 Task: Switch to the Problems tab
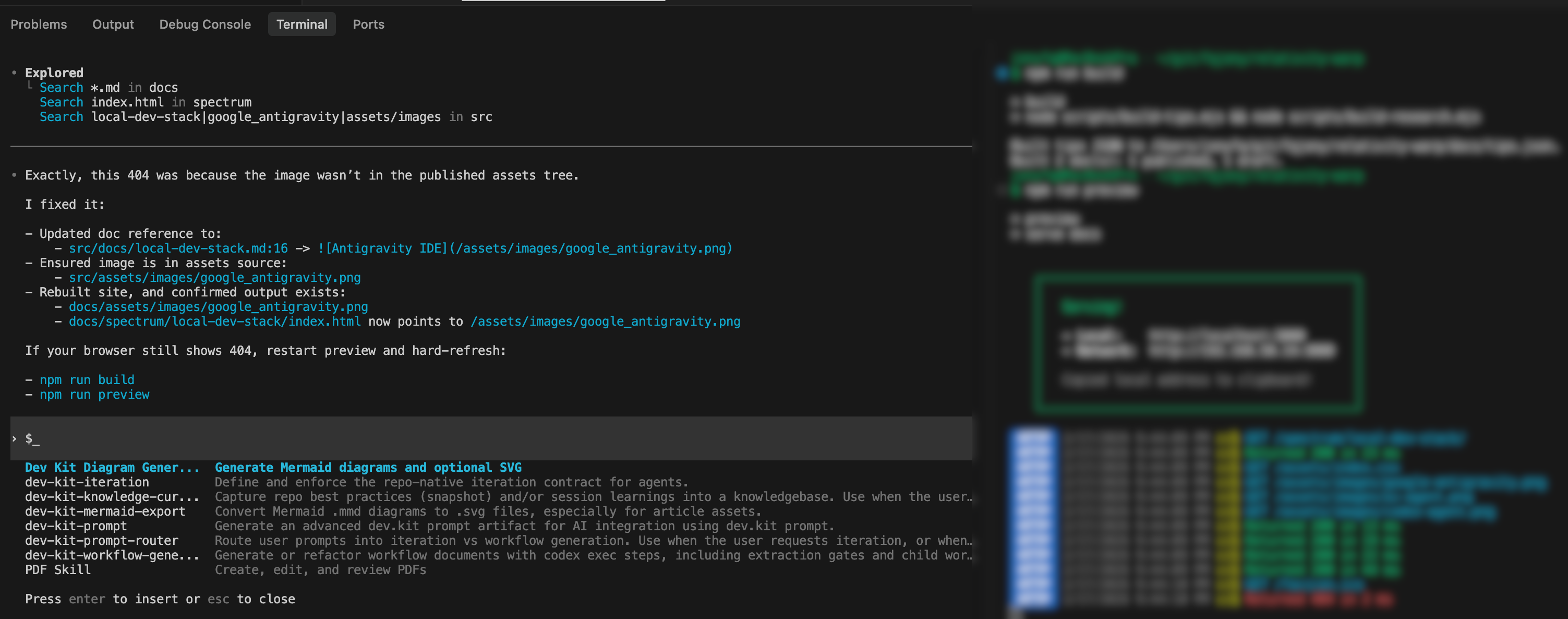[39, 25]
